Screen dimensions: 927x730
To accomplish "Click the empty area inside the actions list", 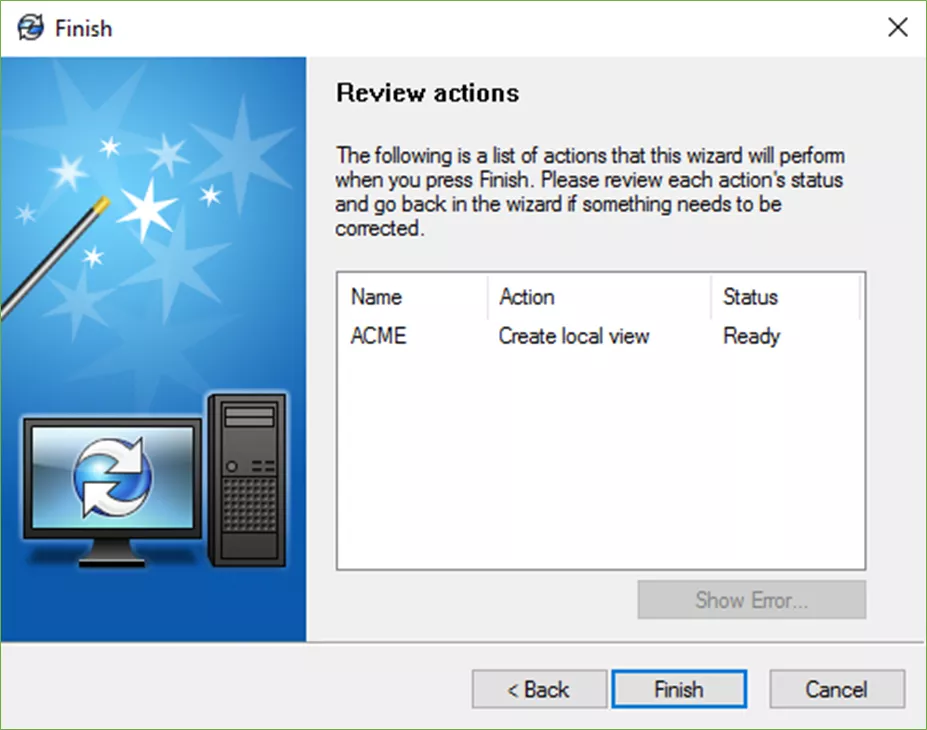I will [x=600, y=460].
